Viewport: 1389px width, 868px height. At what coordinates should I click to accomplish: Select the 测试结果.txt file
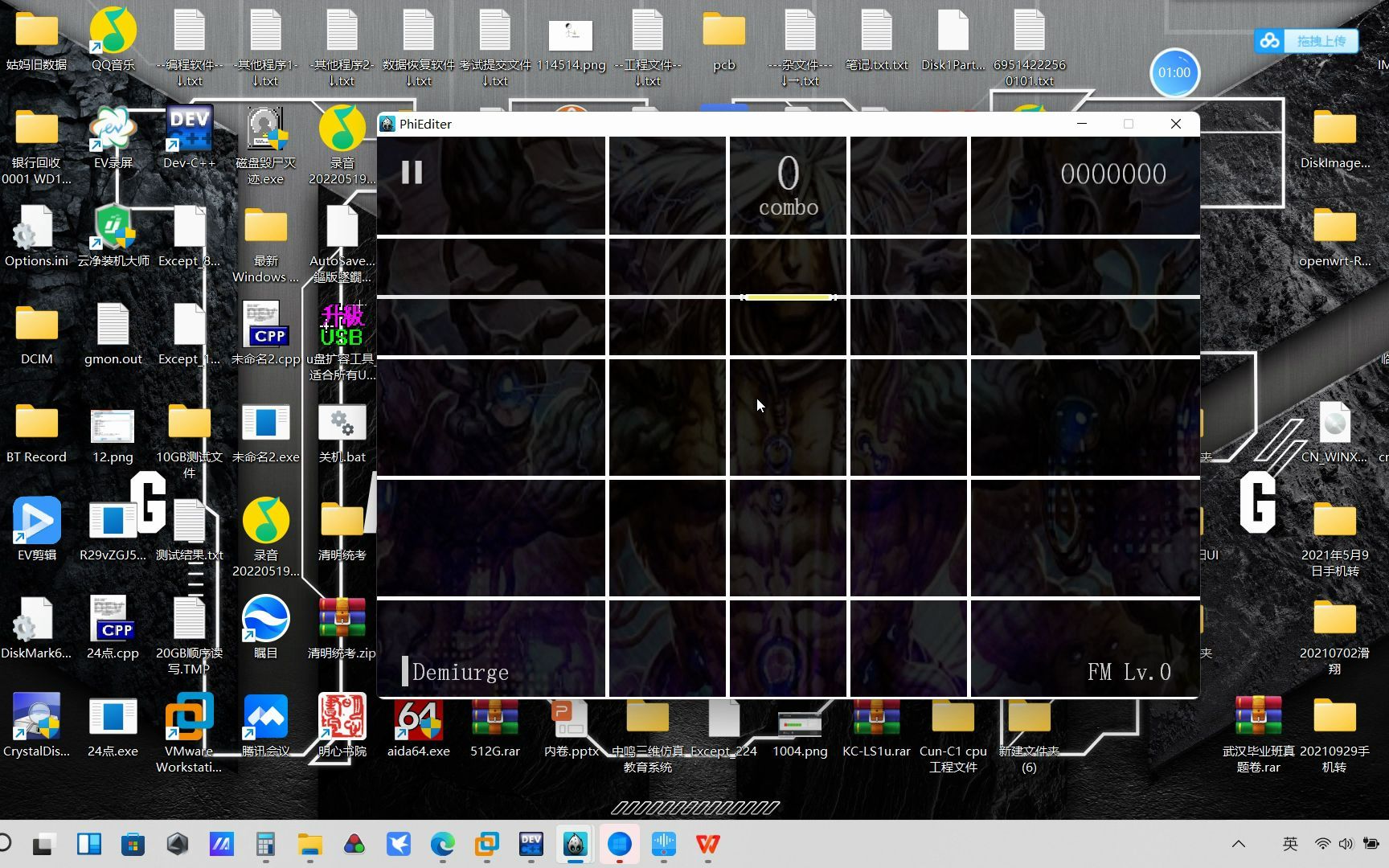[190, 529]
